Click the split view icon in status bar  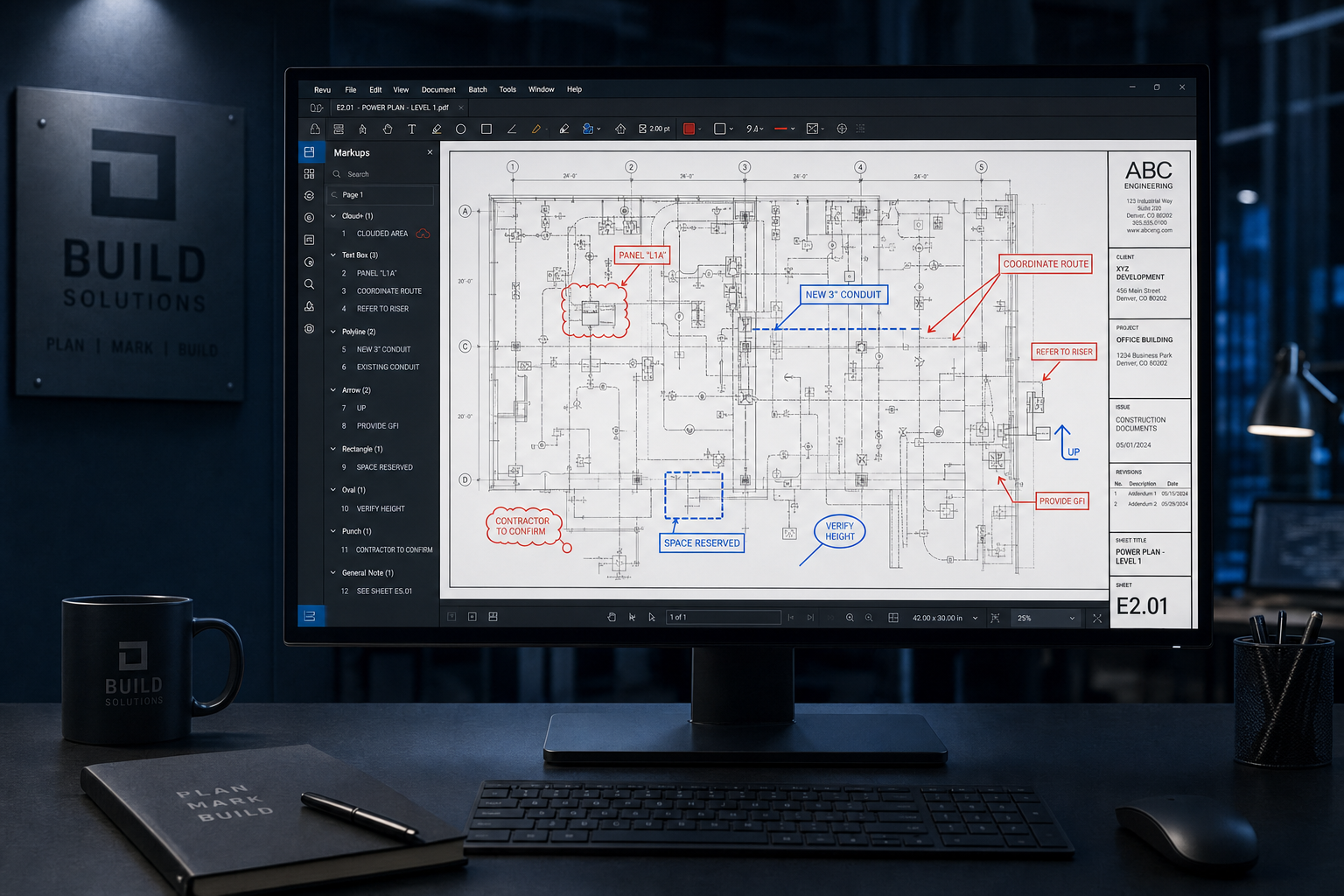point(493,617)
